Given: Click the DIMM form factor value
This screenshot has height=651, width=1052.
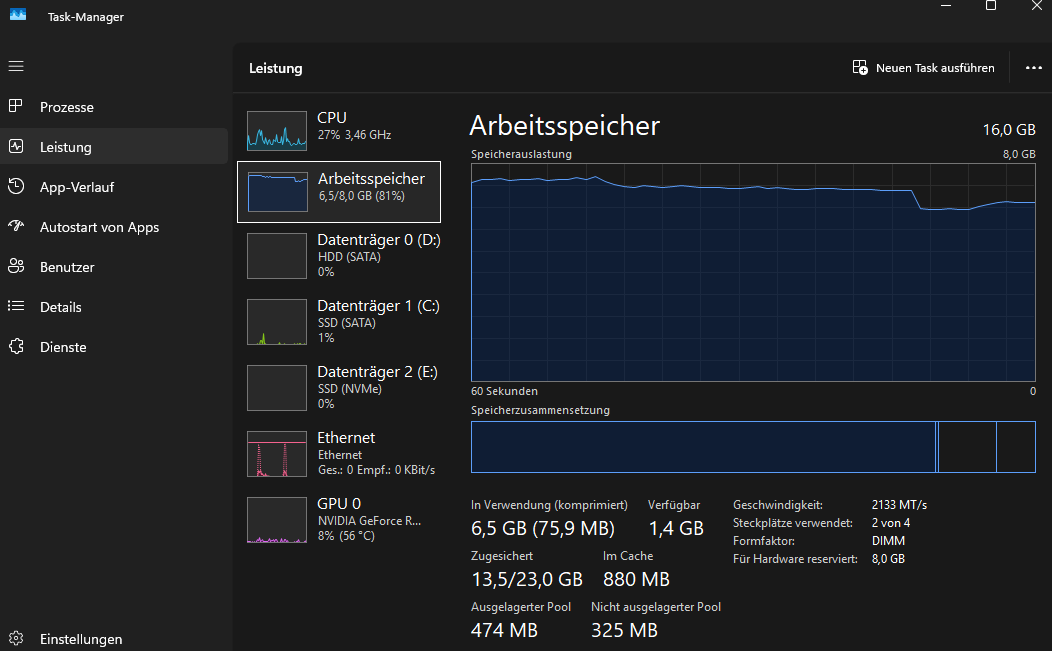Looking at the screenshot, I should pyautogui.click(x=888, y=541).
